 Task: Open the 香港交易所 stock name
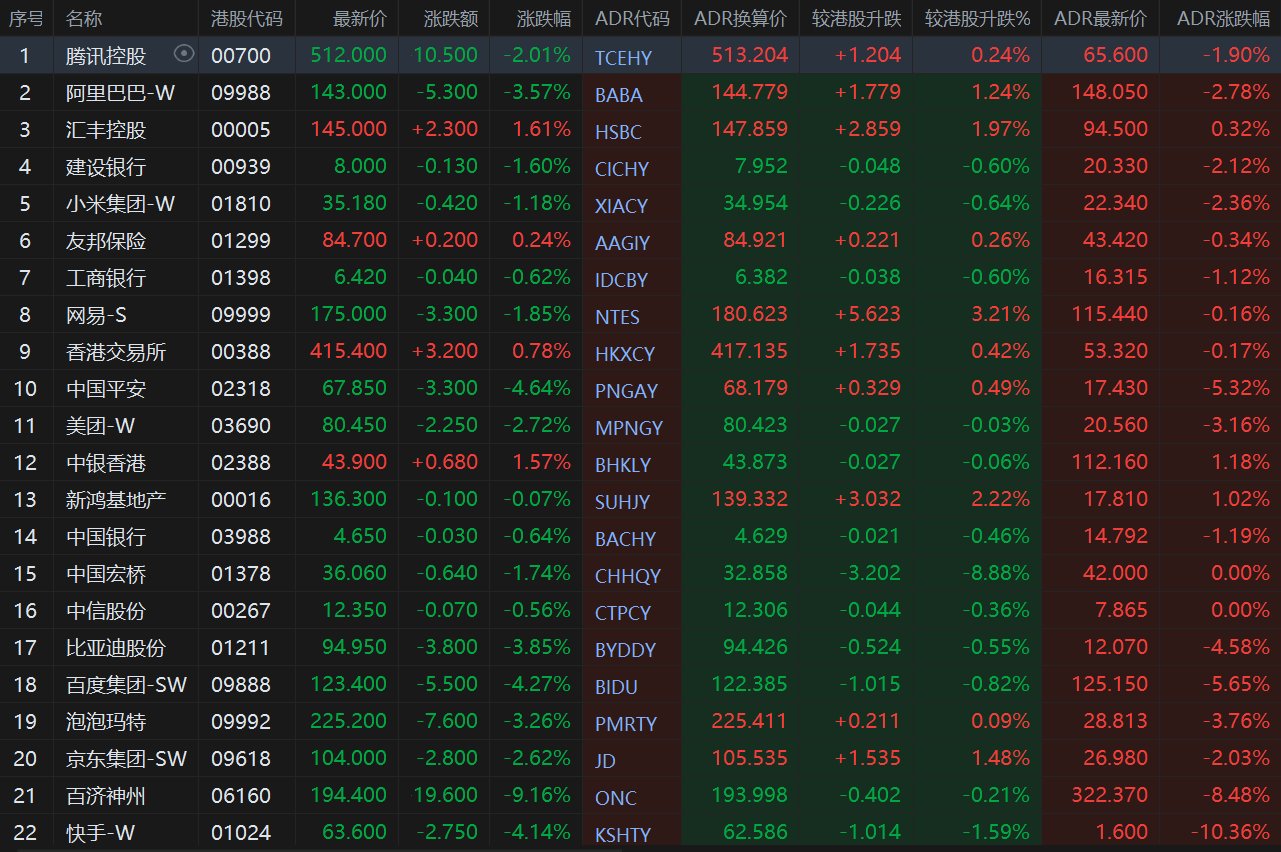coord(116,352)
